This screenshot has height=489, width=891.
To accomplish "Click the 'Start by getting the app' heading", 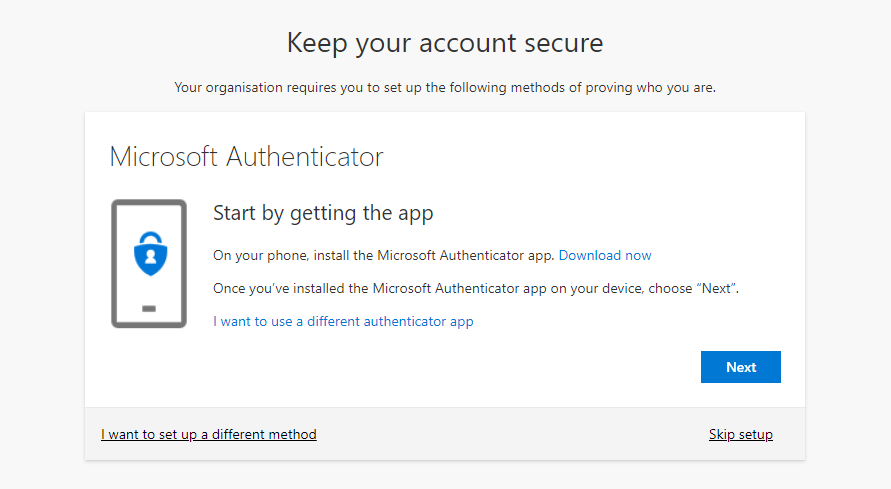I will coord(323,214).
